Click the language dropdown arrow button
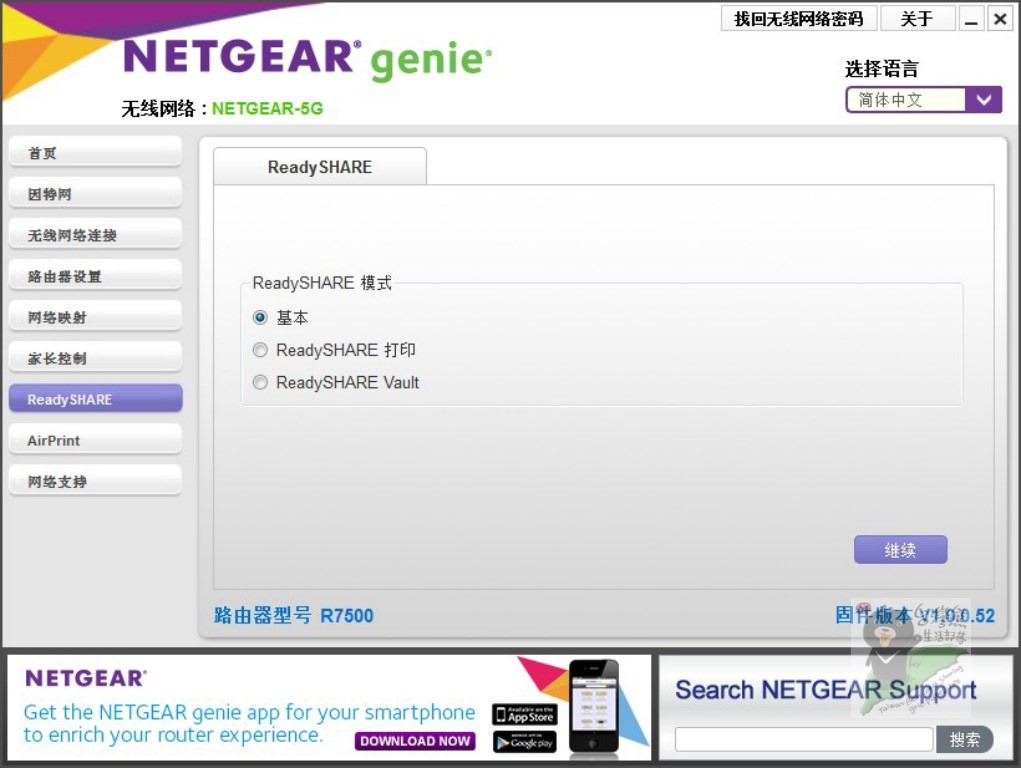The width and height of the screenshot is (1021, 768). click(x=985, y=100)
